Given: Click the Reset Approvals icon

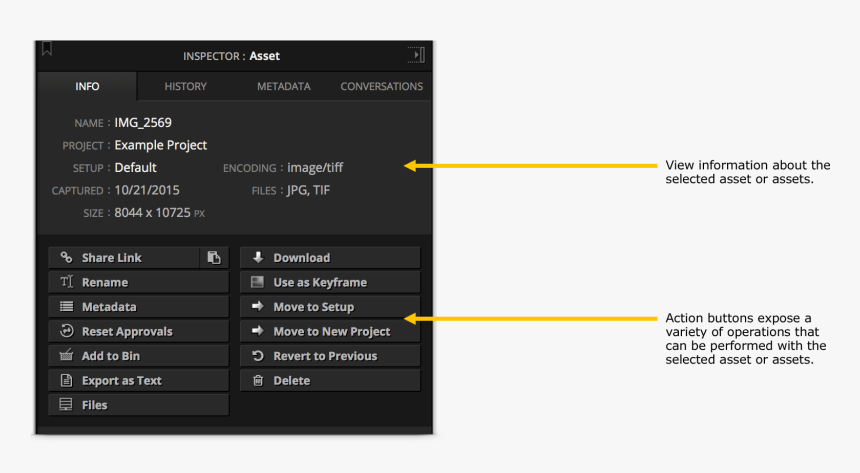Looking at the screenshot, I should pos(67,331).
